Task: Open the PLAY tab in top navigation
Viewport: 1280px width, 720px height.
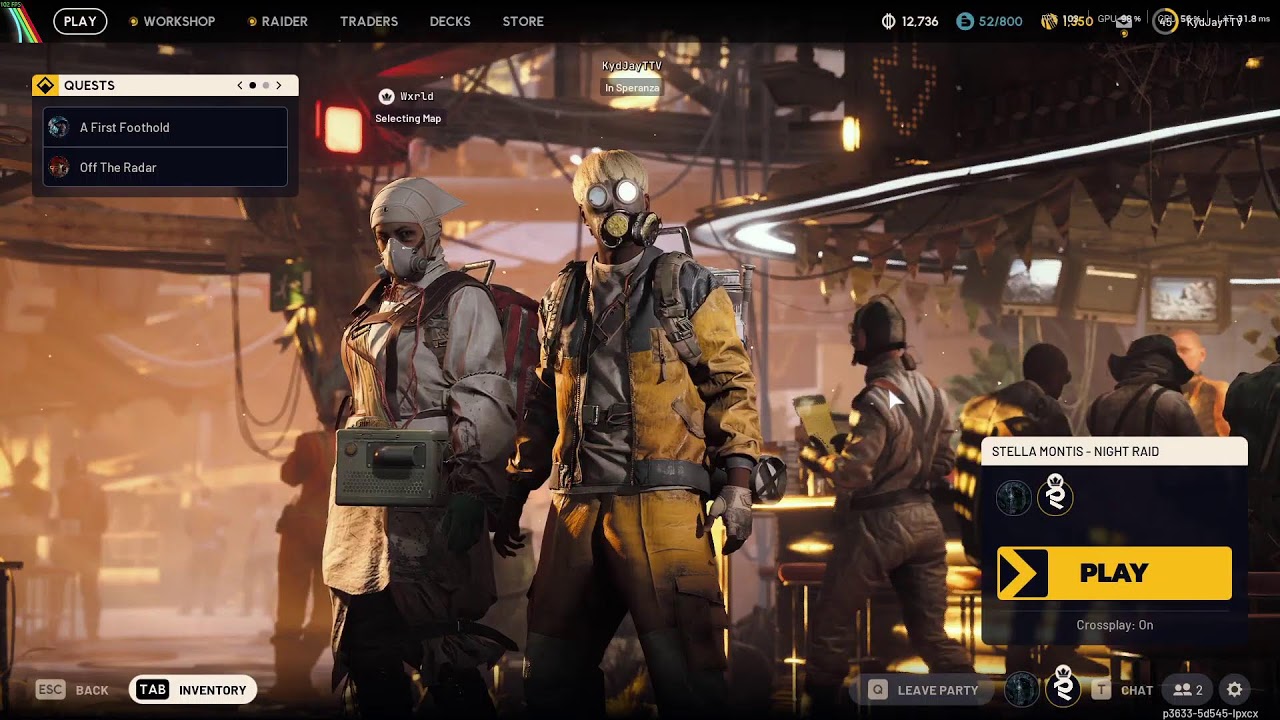Action: coord(80,21)
